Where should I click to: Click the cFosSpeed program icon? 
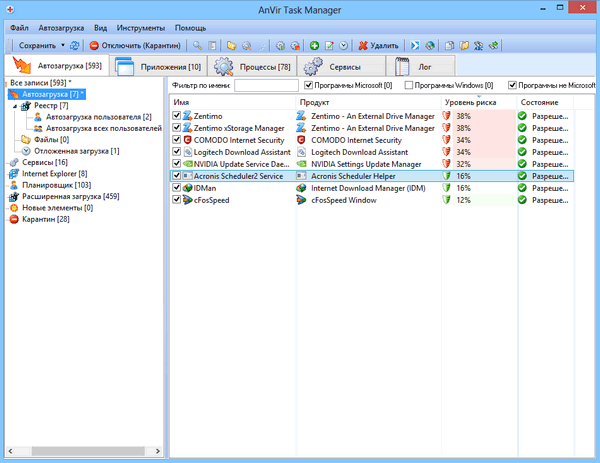click(x=186, y=199)
